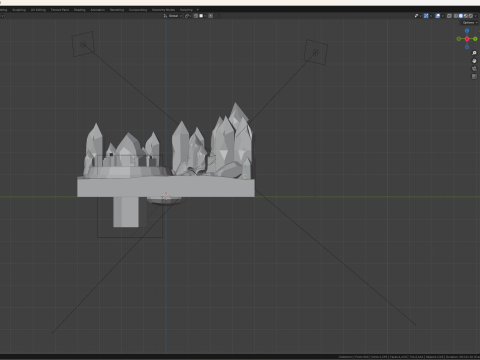This screenshot has height=360, width=480.
Task: Click the top blue Z axis gizmo
Action: tap(467, 31)
